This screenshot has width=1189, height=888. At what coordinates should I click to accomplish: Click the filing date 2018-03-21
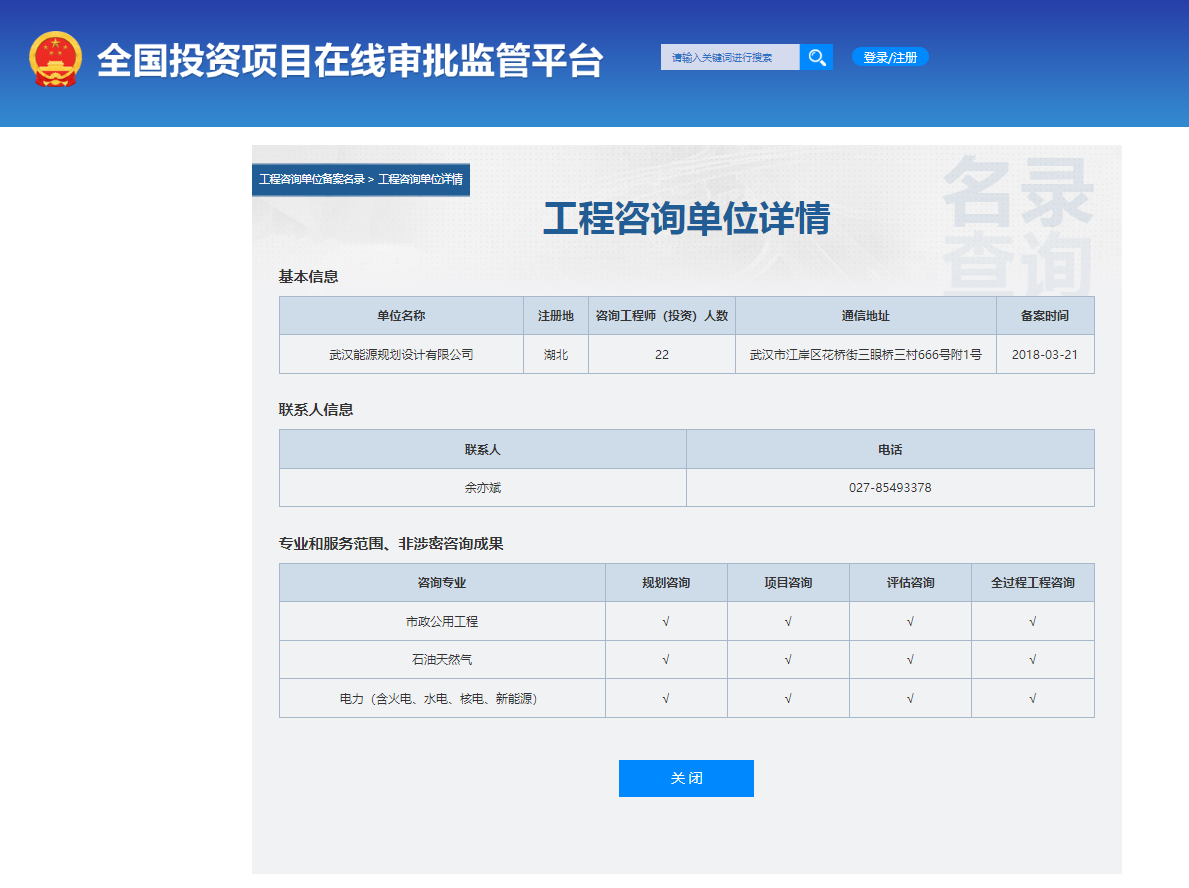click(1045, 354)
